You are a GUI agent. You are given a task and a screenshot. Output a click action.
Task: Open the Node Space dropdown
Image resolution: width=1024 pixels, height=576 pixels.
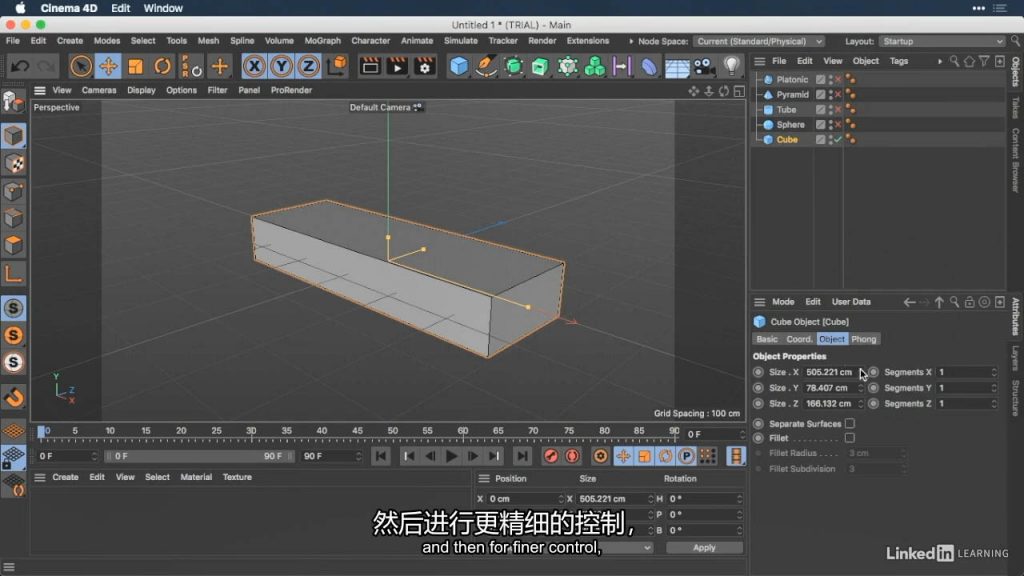[x=759, y=41]
